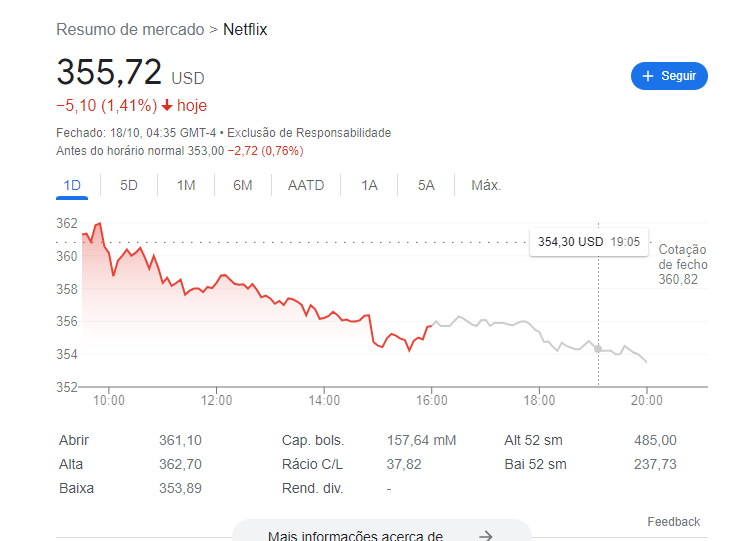Click the plus icon on Seguir button

(648, 76)
